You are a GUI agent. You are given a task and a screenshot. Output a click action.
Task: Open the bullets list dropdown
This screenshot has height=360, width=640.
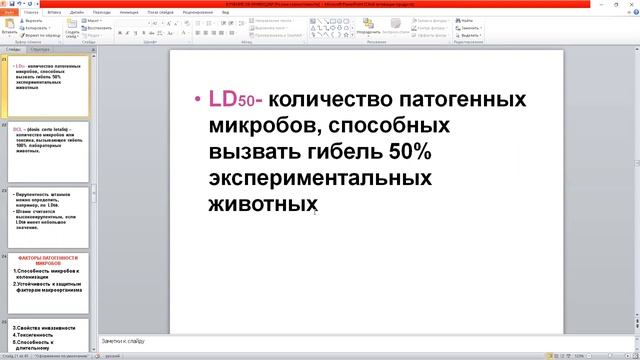199,23
